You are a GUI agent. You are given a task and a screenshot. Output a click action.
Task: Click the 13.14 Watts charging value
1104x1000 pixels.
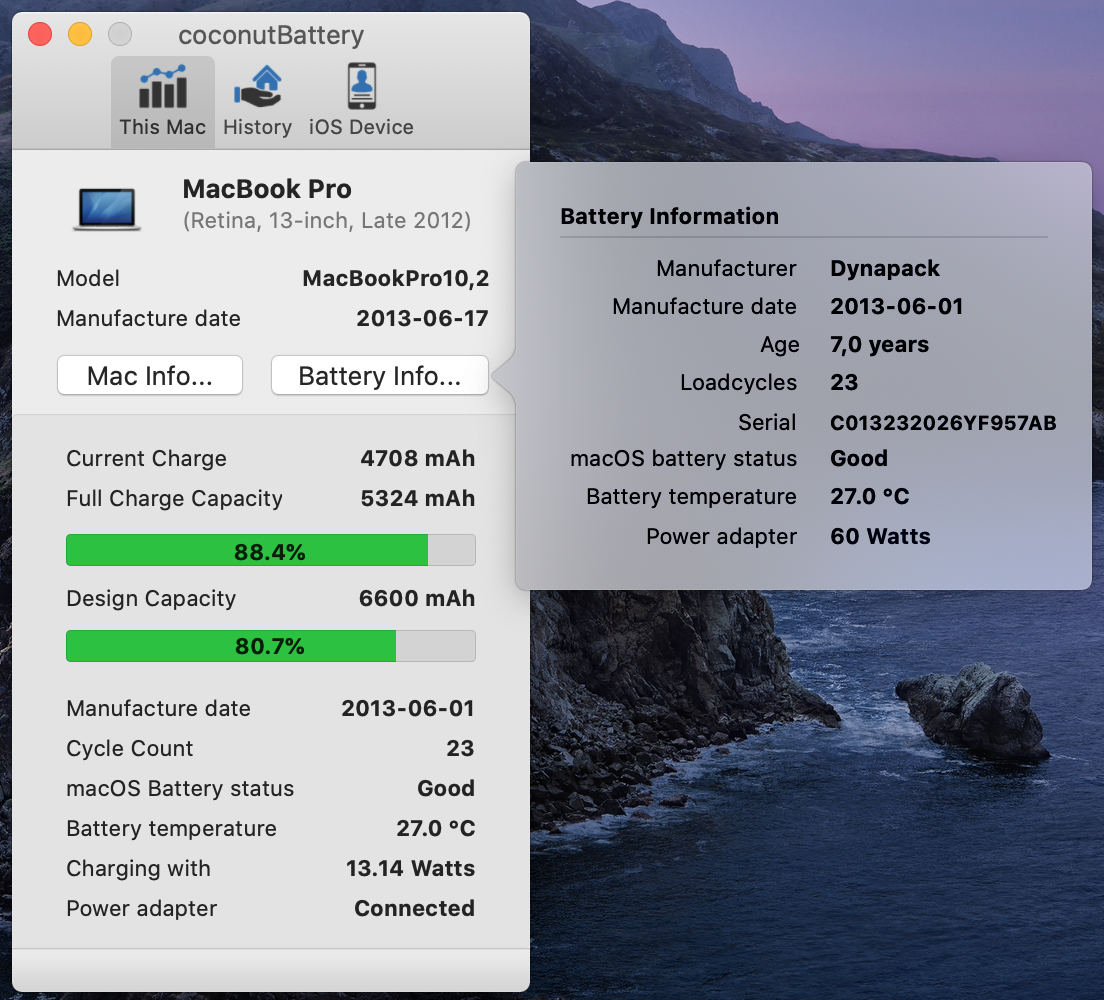pyautogui.click(x=410, y=868)
